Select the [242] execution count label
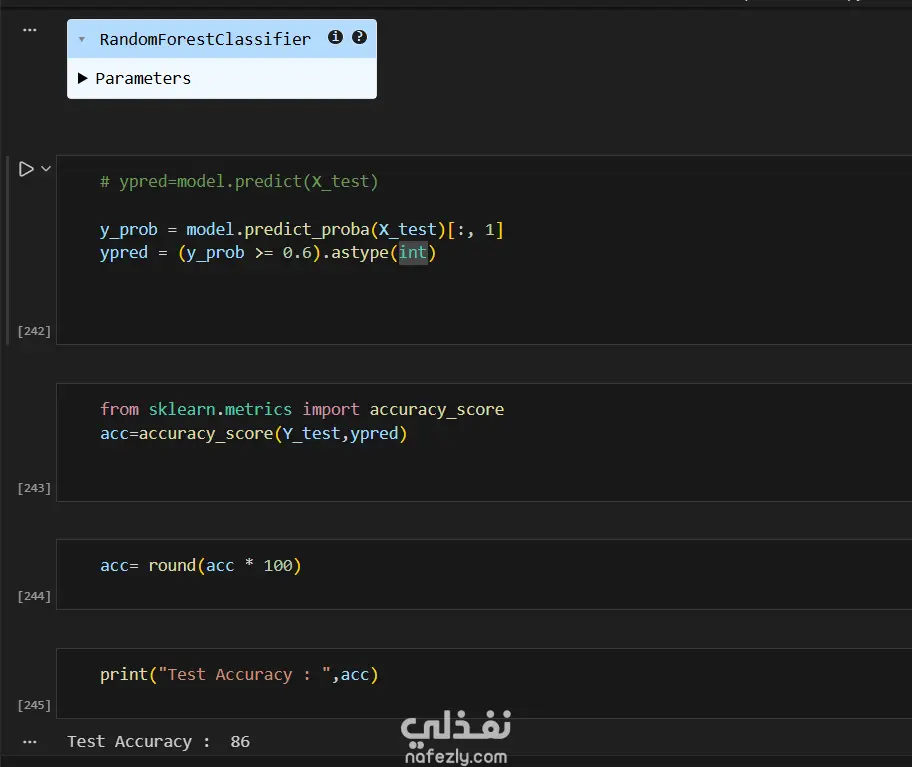This screenshot has width=912, height=767. click(34, 331)
